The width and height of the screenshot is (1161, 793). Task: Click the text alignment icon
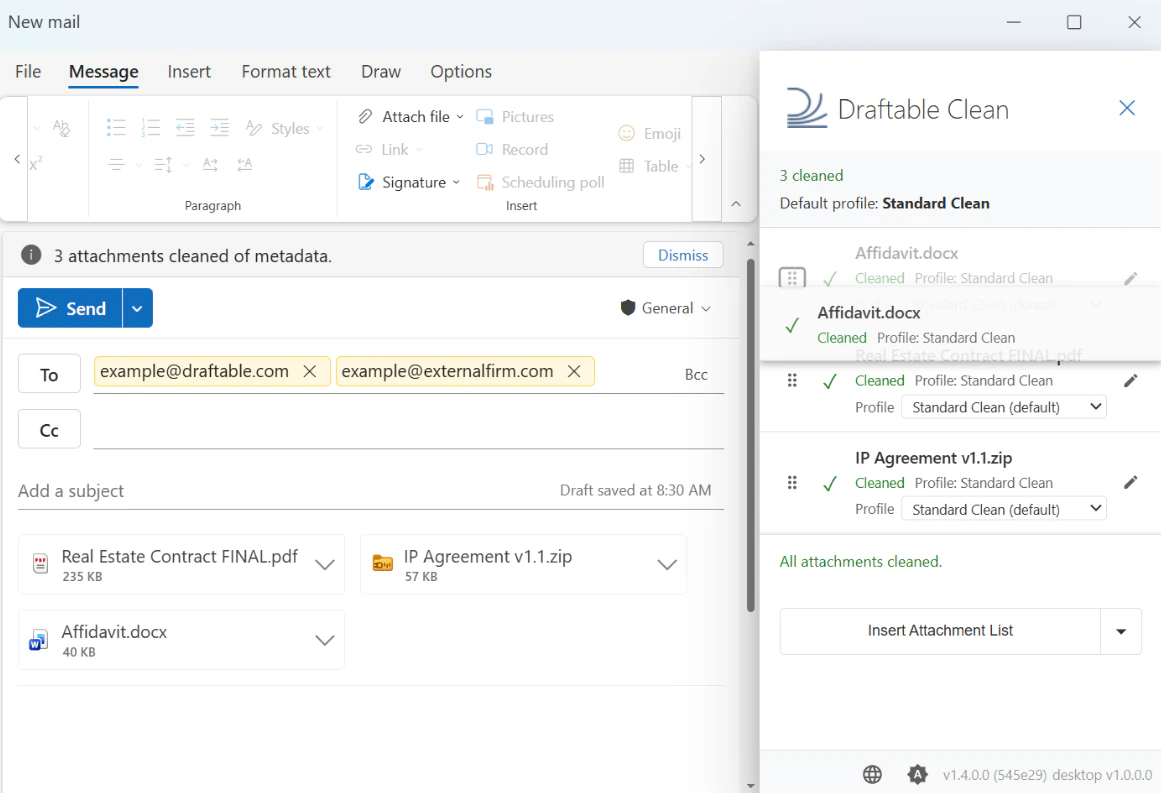click(x=116, y=164)
